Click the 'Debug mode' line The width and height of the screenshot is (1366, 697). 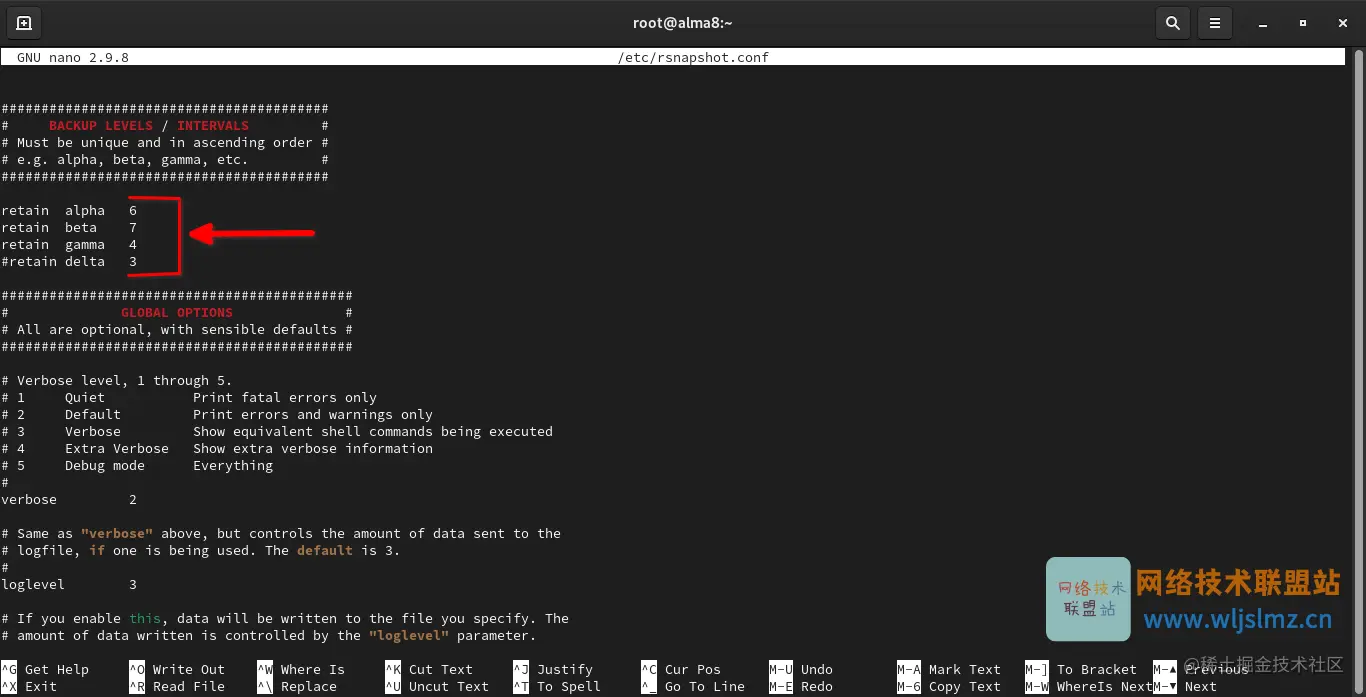click(x=137, y=466)
